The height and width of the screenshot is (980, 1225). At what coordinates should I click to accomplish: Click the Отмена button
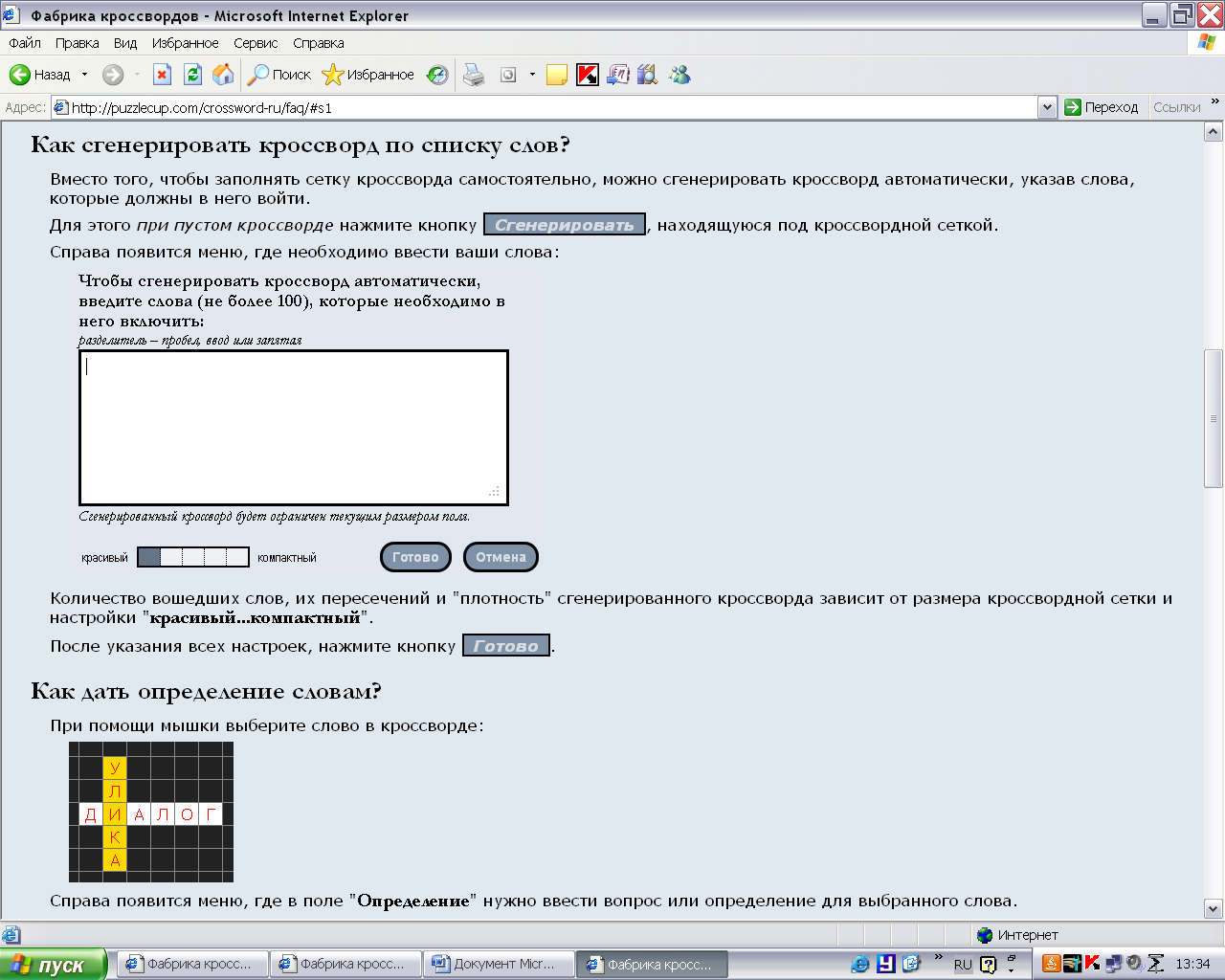501,557
